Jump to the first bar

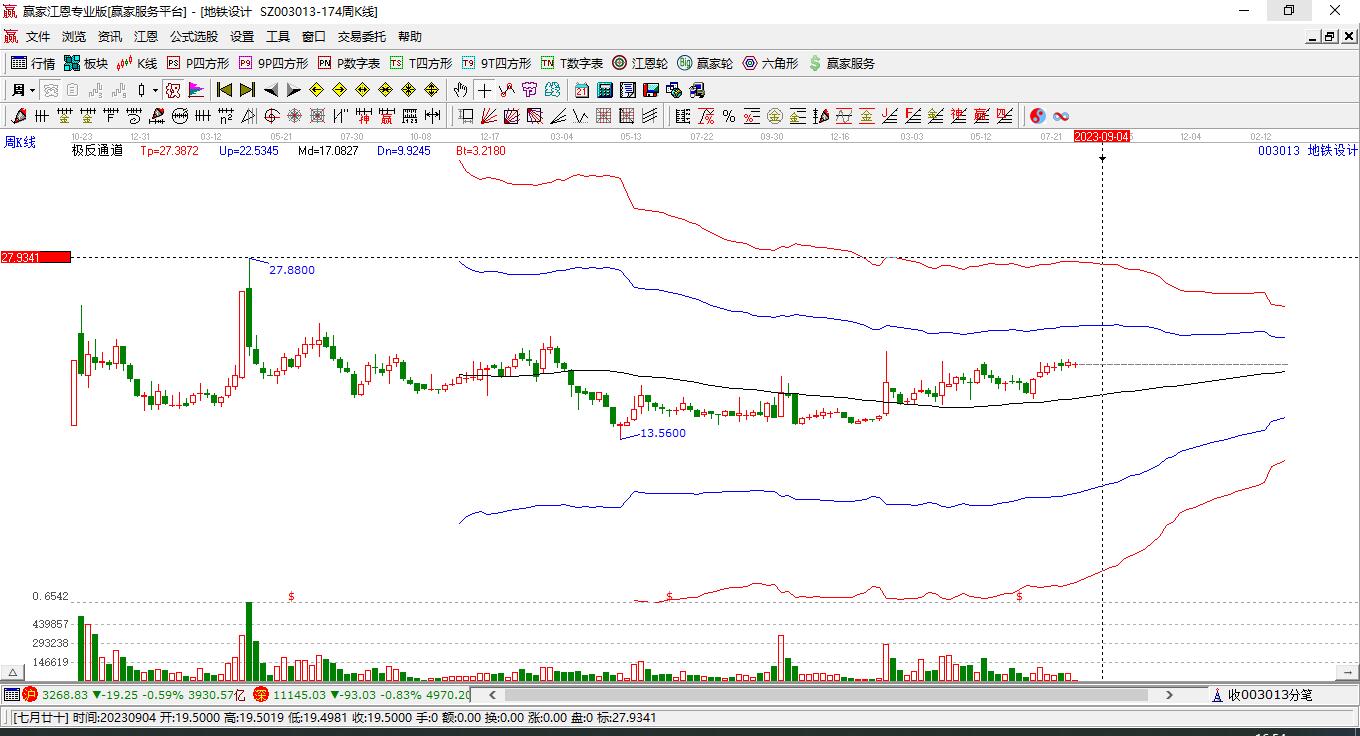pyautogui.click(x=225, y=90)
